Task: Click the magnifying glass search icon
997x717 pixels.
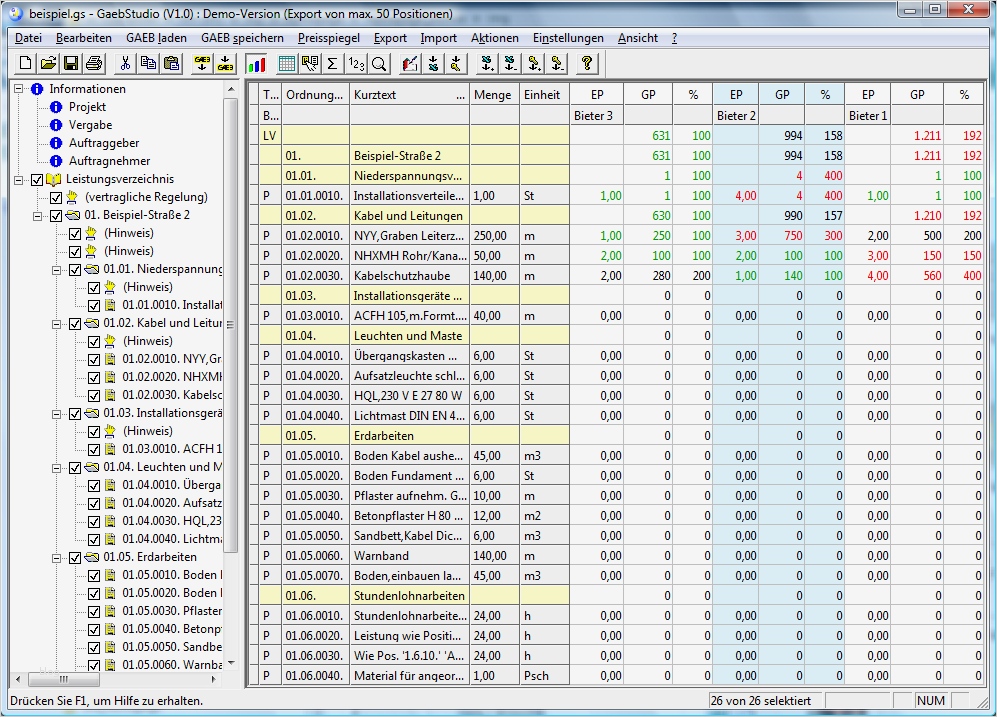Action: tap(379, 64)
